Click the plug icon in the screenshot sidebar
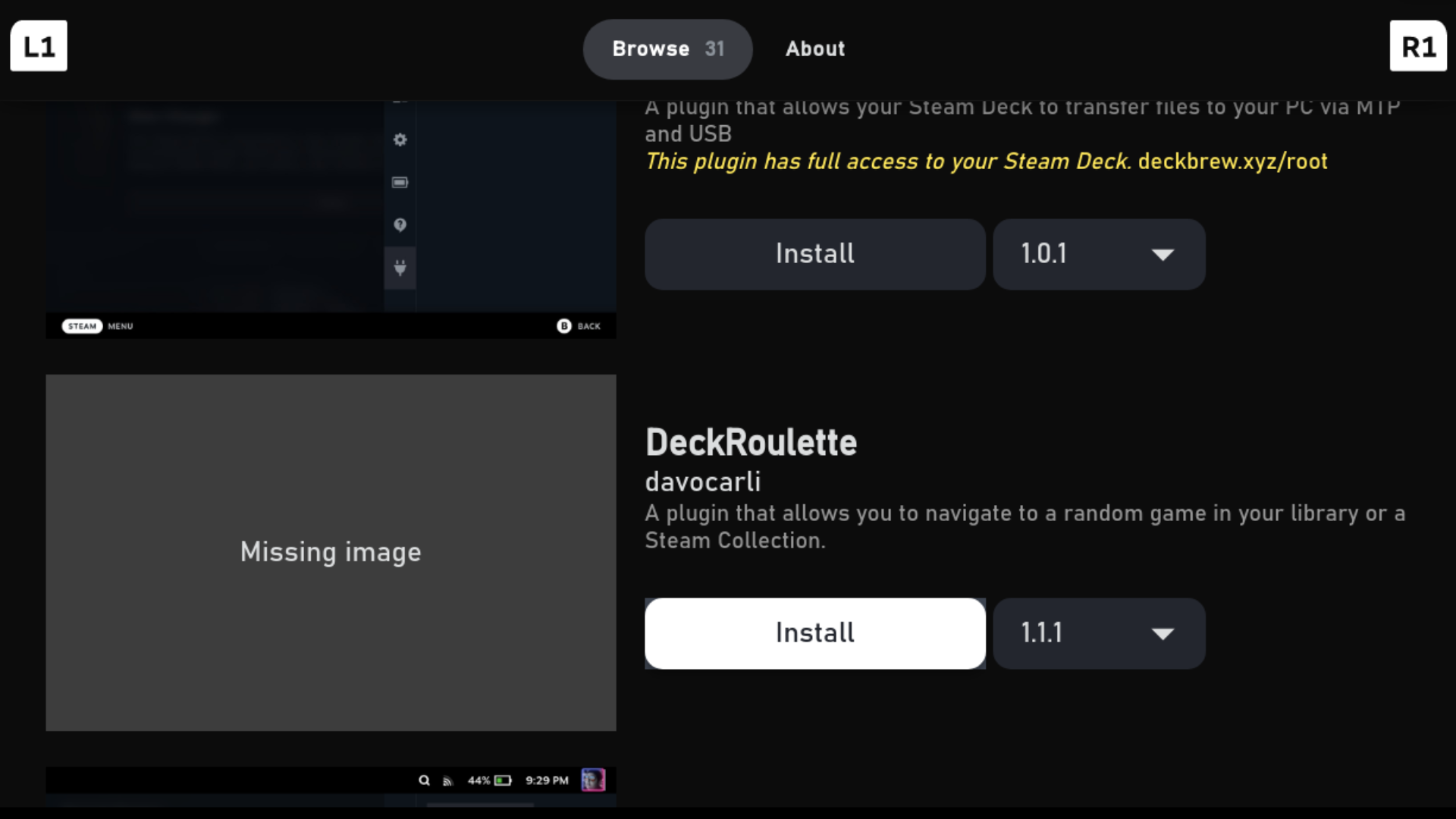Screen dimensions: 1456x819 (x=400, y=268)
